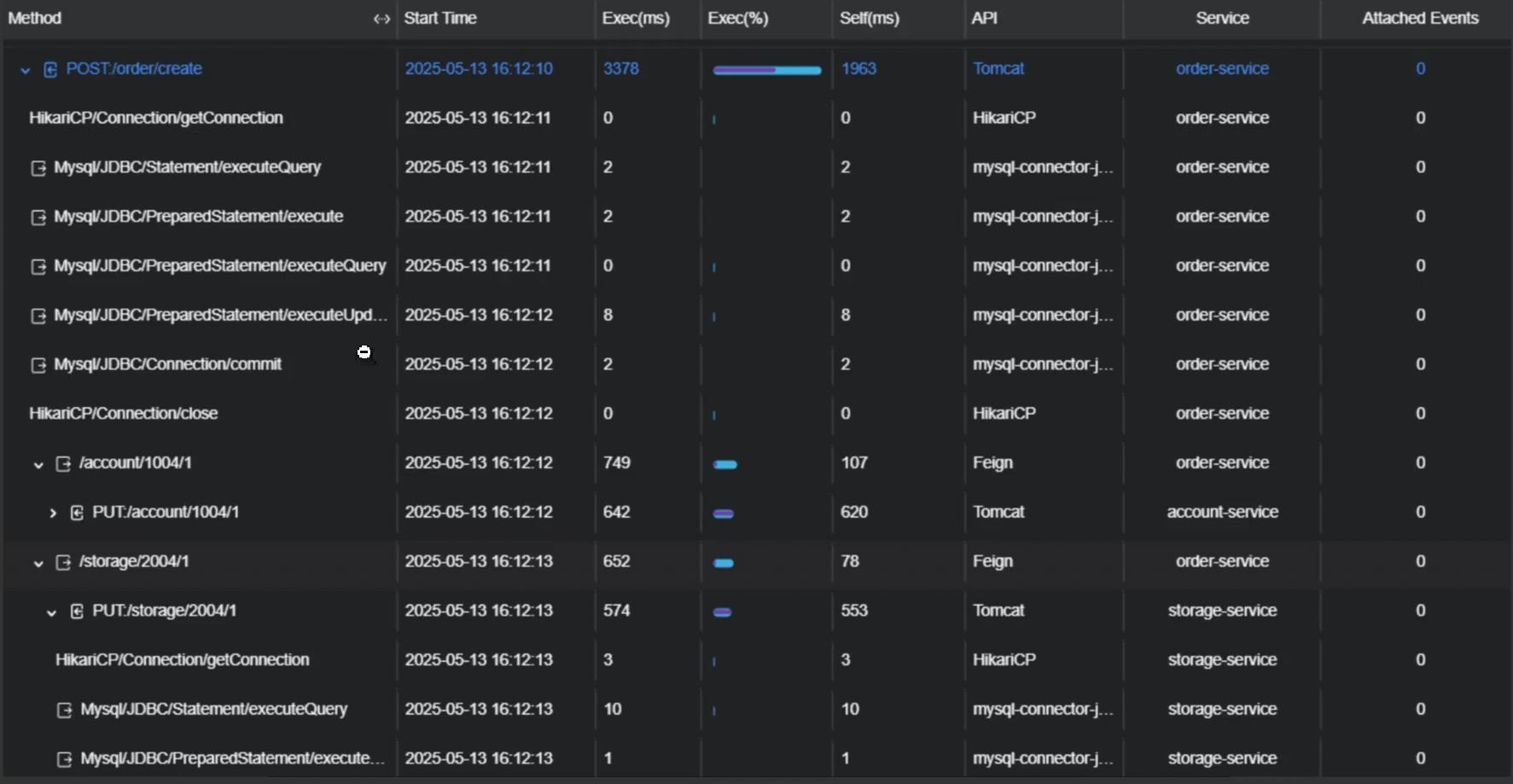Screen dimensions: 1513x784
Task: Collapse the /account/1004/1 Feign span
Action: [x=38, y=464]
